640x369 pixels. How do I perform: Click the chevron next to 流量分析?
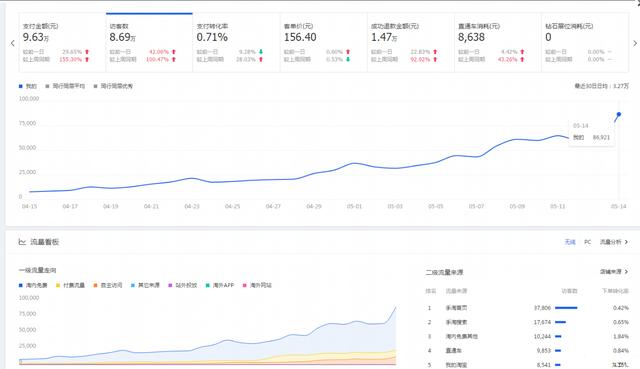click(x=627, y=242)
